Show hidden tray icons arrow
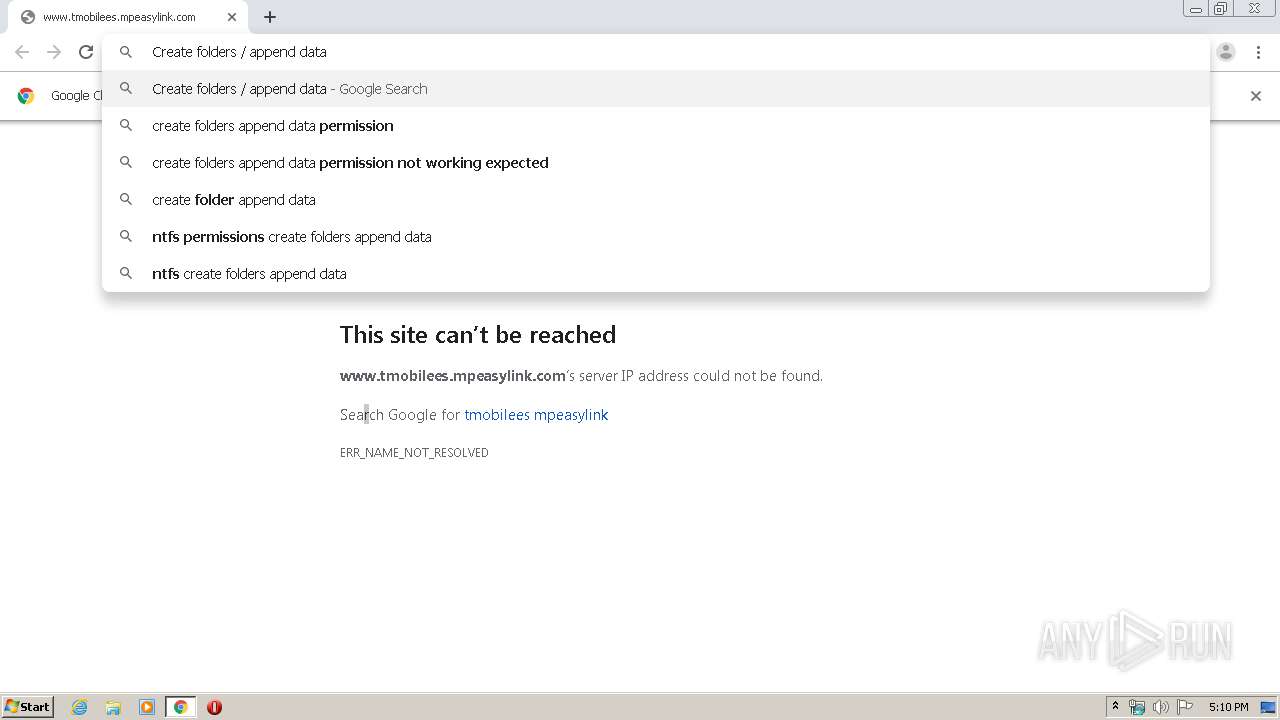 coord(1115,707)
